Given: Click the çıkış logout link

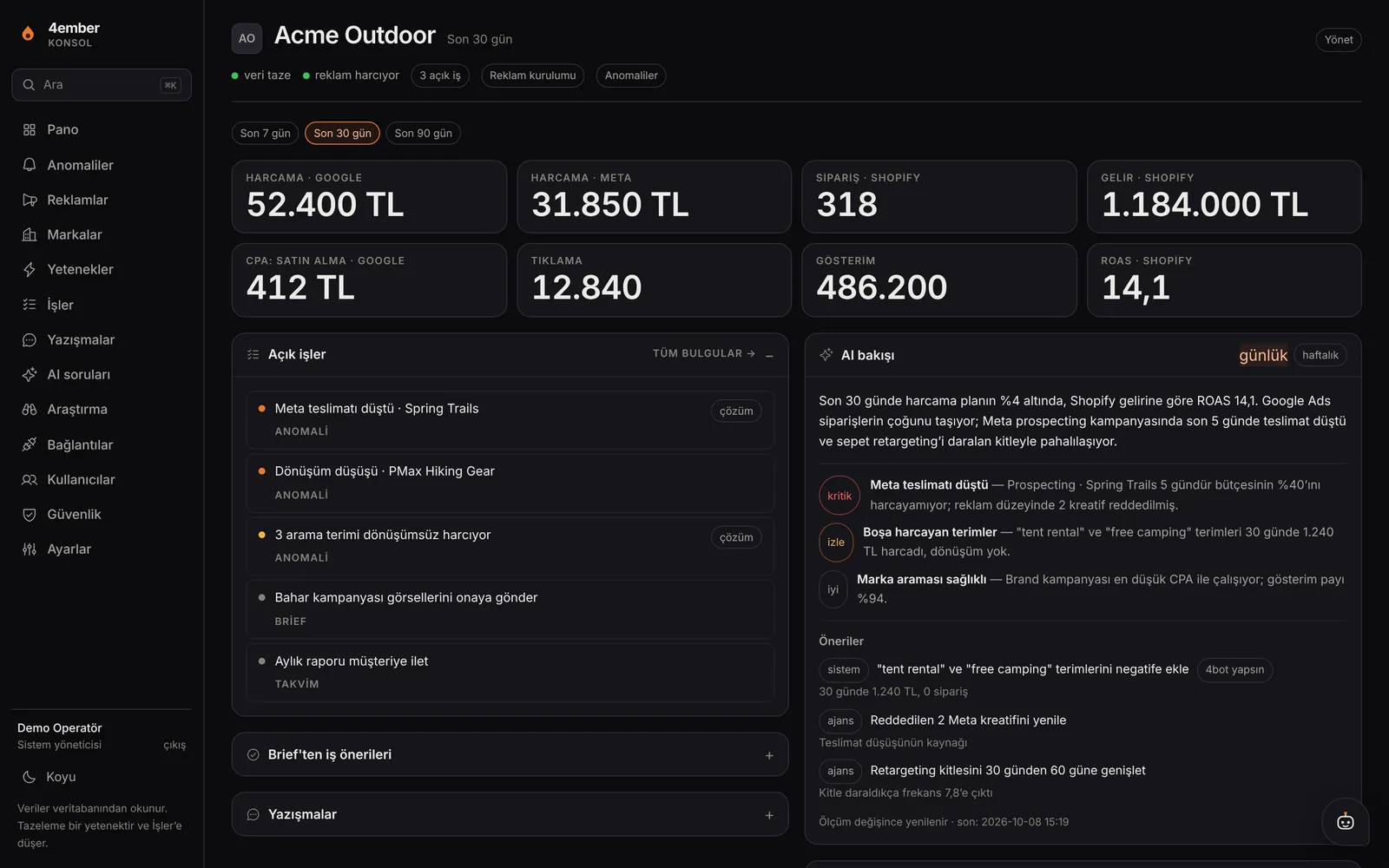Looking at the screenshot, I should click(x=174, y=745).
